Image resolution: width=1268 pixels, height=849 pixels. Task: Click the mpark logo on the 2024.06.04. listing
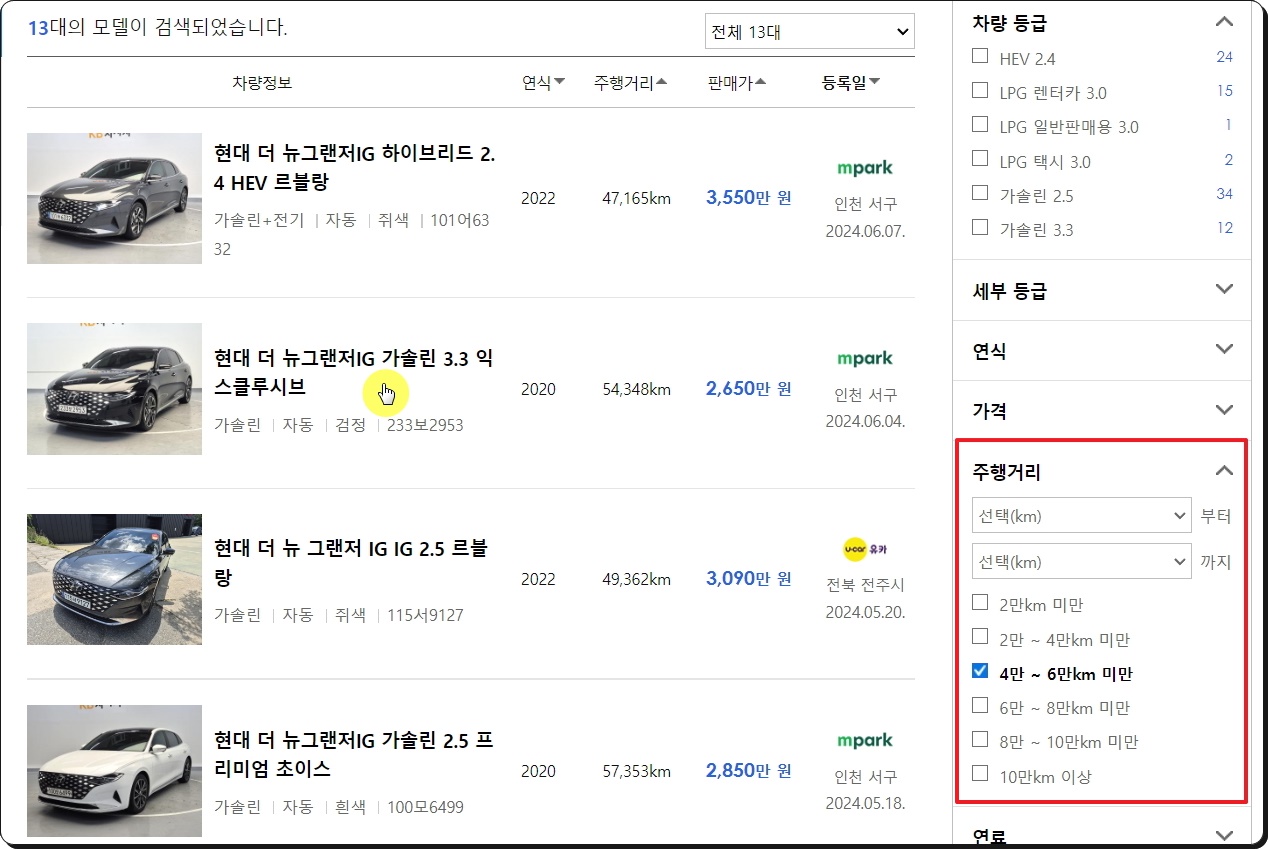tap(865, 358)
